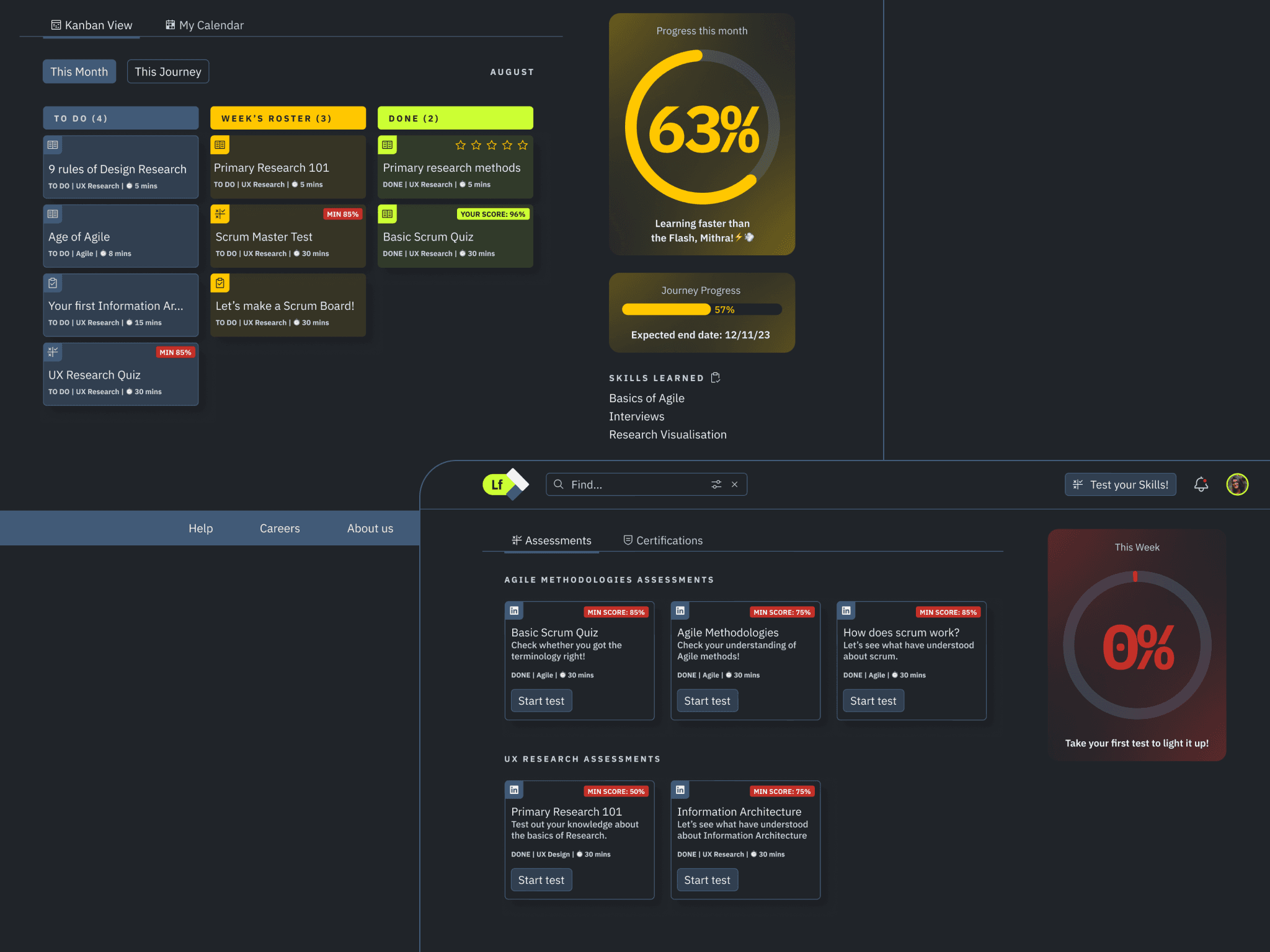Open the Assessments tab
Image resolution: width=1270 pixels, height=952 pixels.
point(551,540)
